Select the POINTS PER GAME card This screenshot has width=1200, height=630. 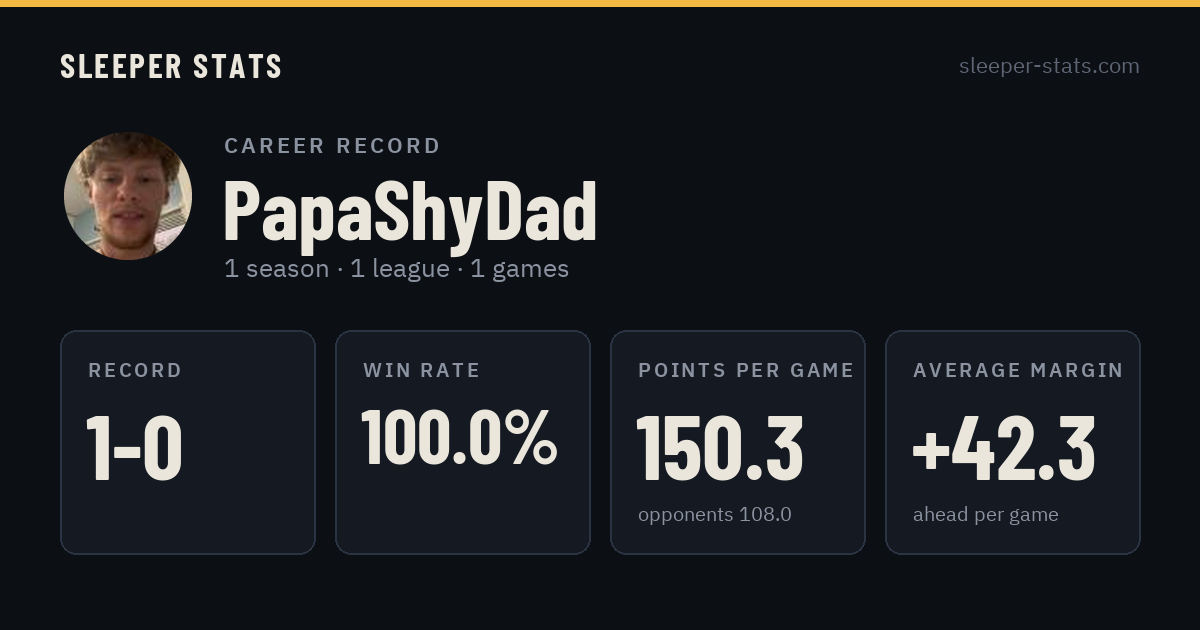[738, 442]
